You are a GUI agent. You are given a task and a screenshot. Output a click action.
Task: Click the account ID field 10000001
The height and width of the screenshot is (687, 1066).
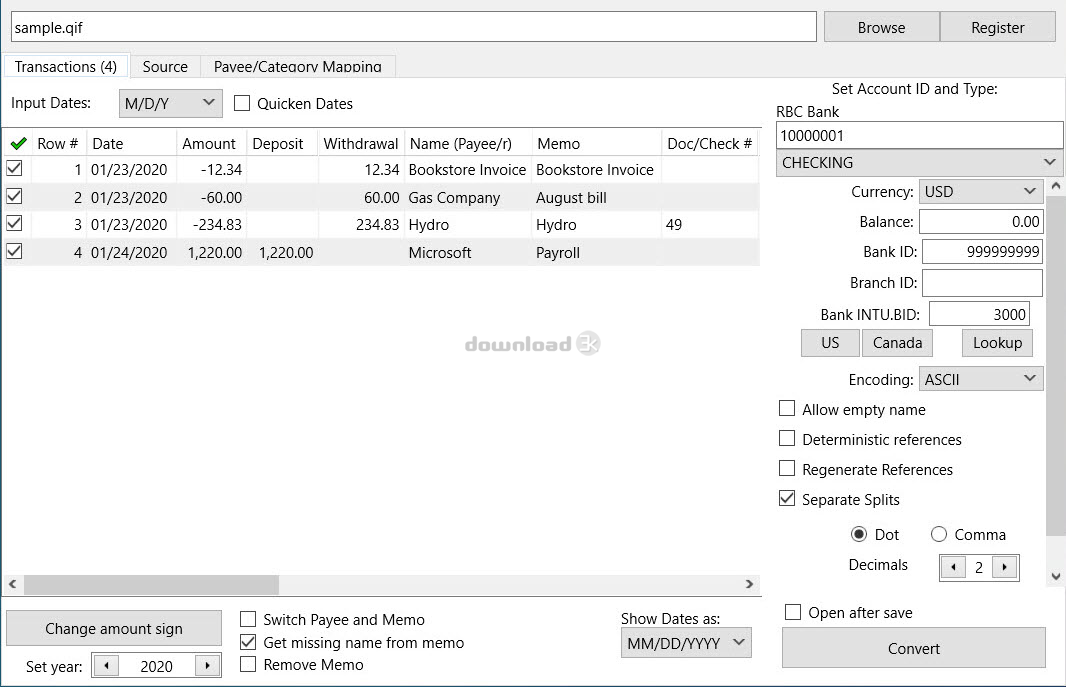coord(919,135)
